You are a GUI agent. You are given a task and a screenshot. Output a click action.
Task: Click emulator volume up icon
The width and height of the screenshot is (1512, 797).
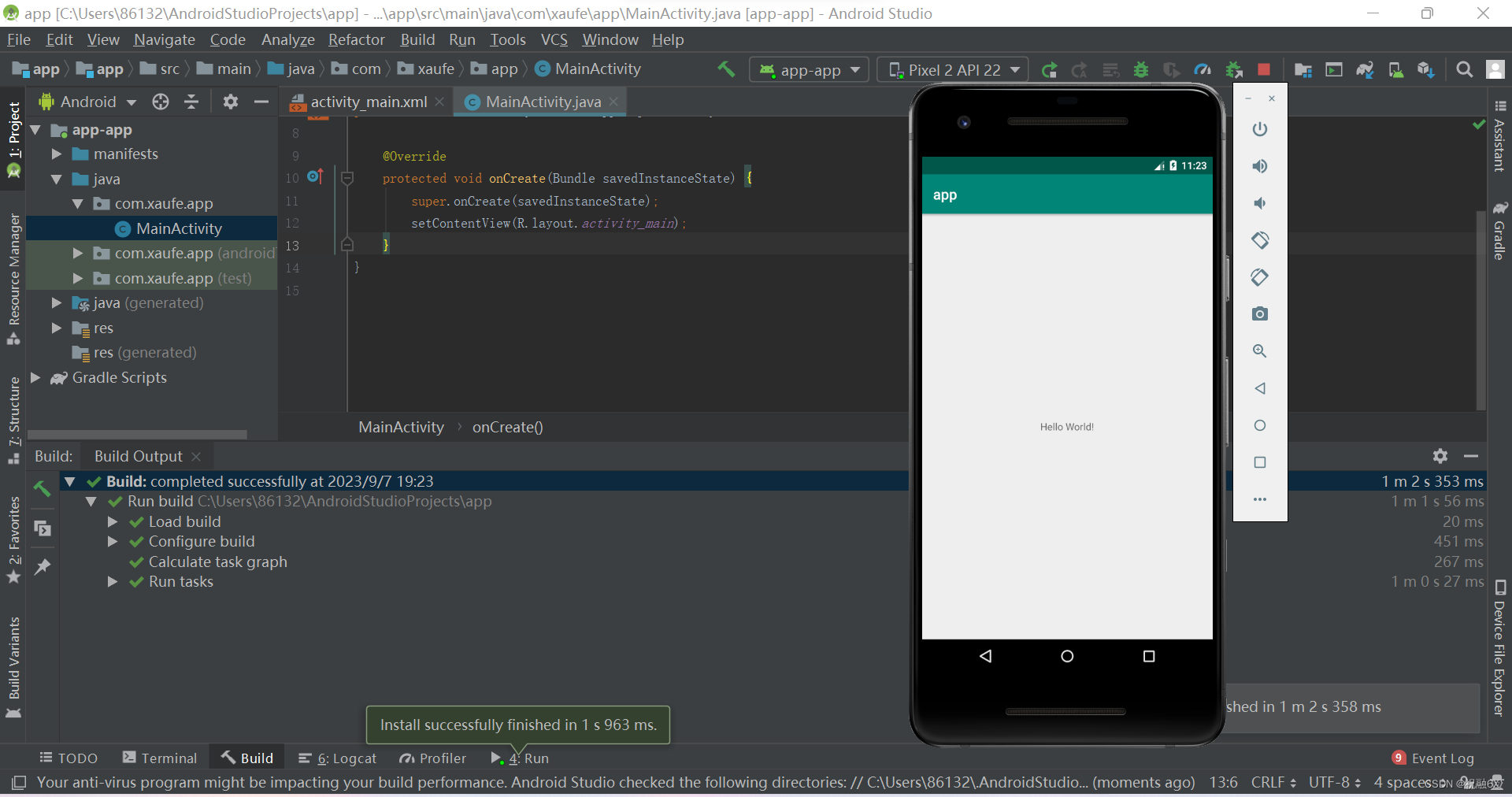point(1260,166)
